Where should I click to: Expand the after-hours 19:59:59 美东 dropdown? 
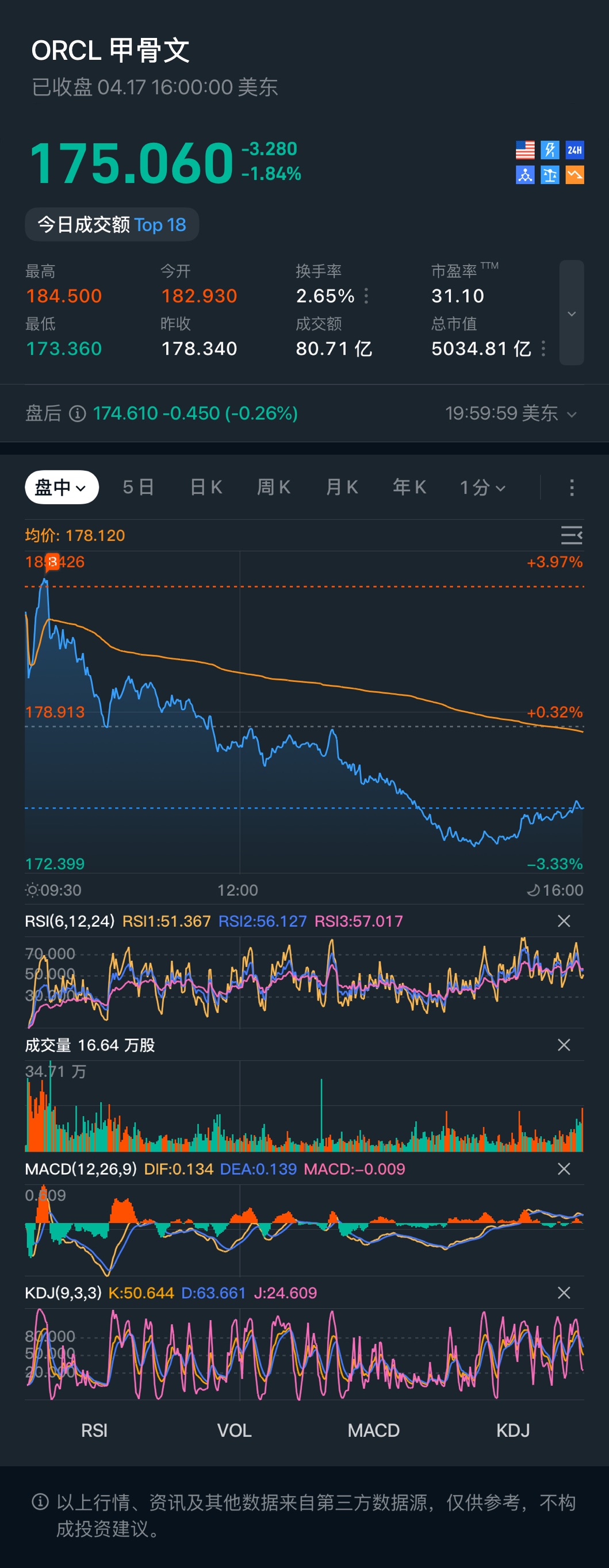point(511,414)
